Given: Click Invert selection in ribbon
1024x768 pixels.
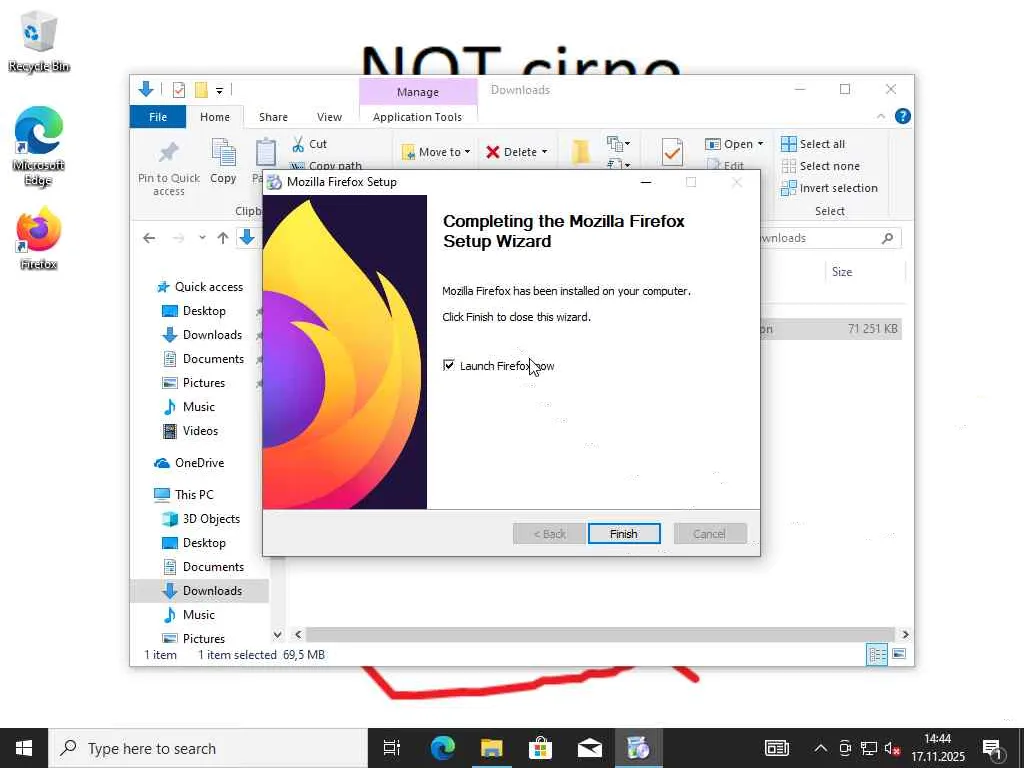Looking at the screenshot, I should tap(829, 188).
